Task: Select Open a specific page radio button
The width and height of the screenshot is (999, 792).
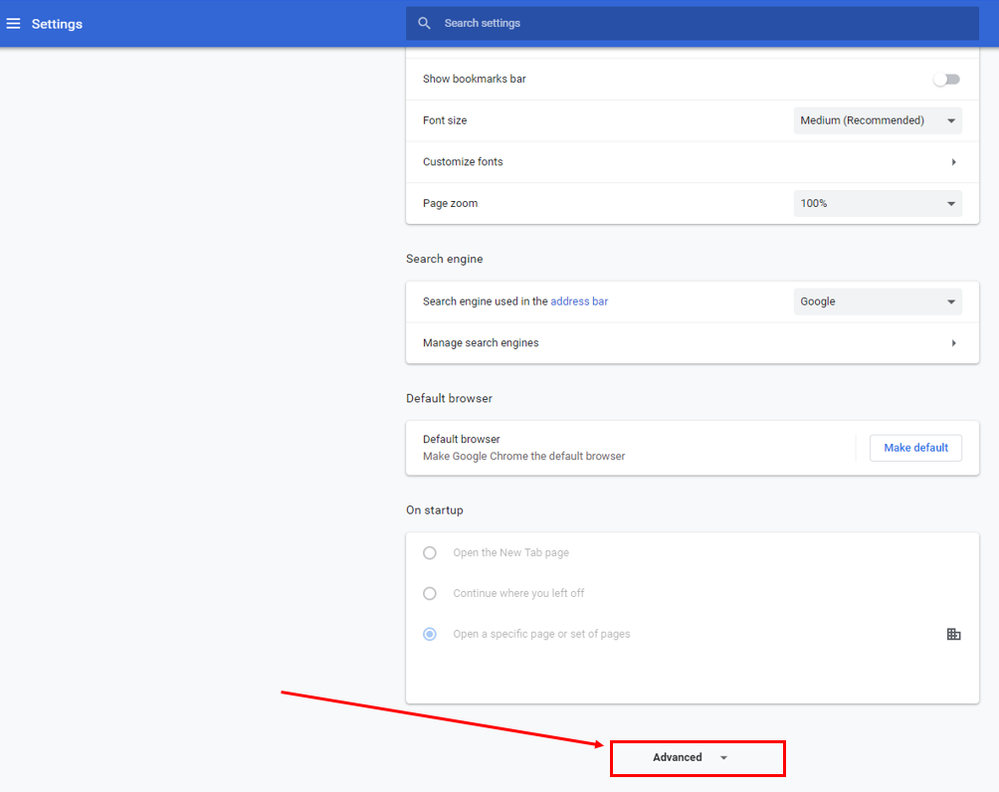Action: click(430, 634)
